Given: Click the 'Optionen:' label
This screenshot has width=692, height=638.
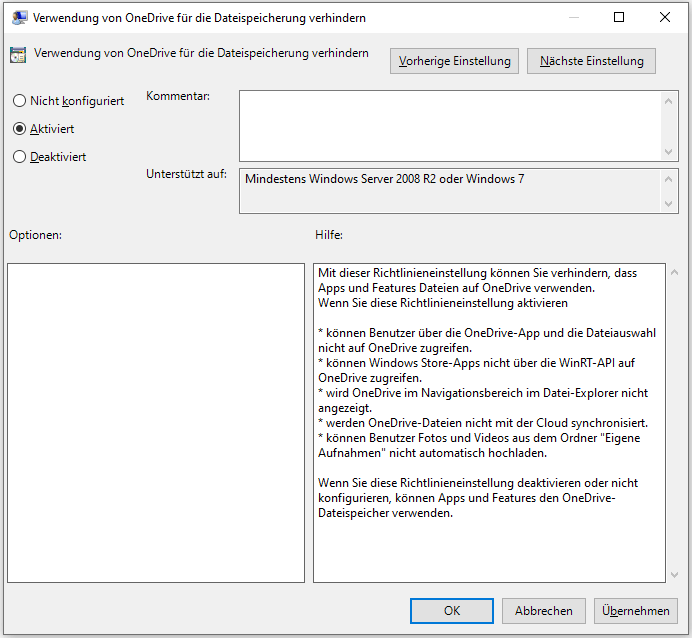Looking at the screenshot, I should (x=35, y=235).
